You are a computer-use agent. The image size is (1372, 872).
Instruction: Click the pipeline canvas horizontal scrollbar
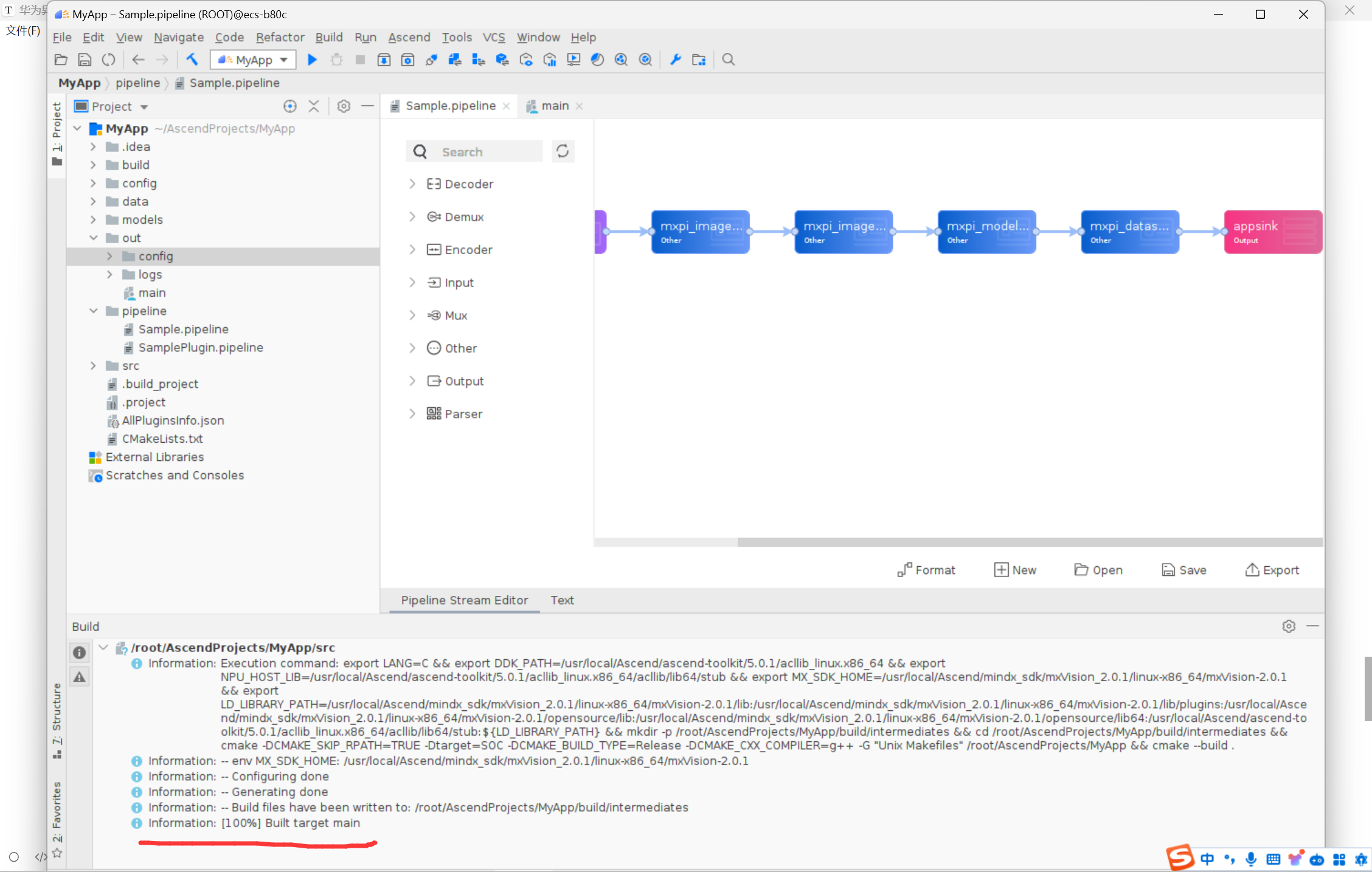tap(1029, 542)
